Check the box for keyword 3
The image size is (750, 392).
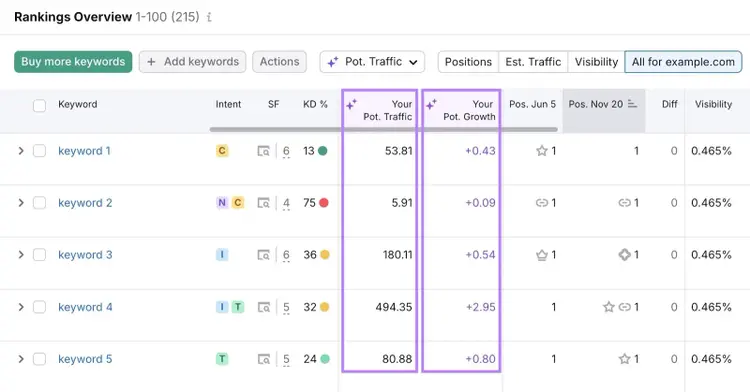(x=39, y=255)
